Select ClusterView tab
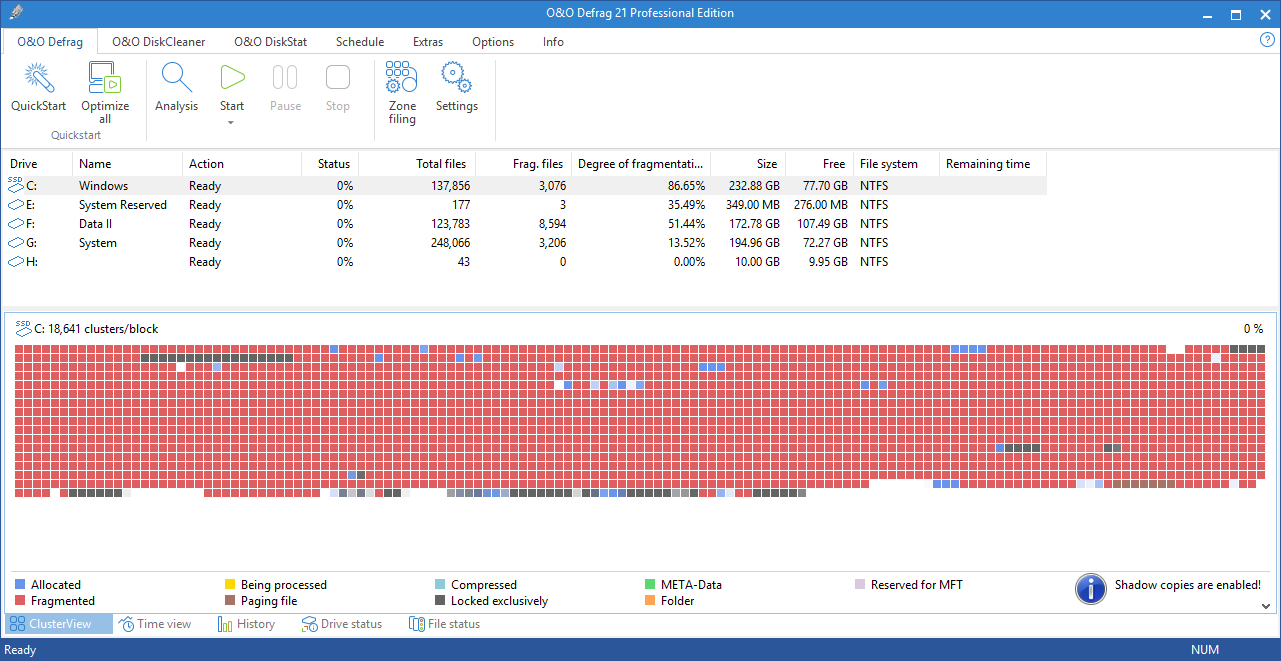The image size is (1281, 661). [x=58, y=624]
